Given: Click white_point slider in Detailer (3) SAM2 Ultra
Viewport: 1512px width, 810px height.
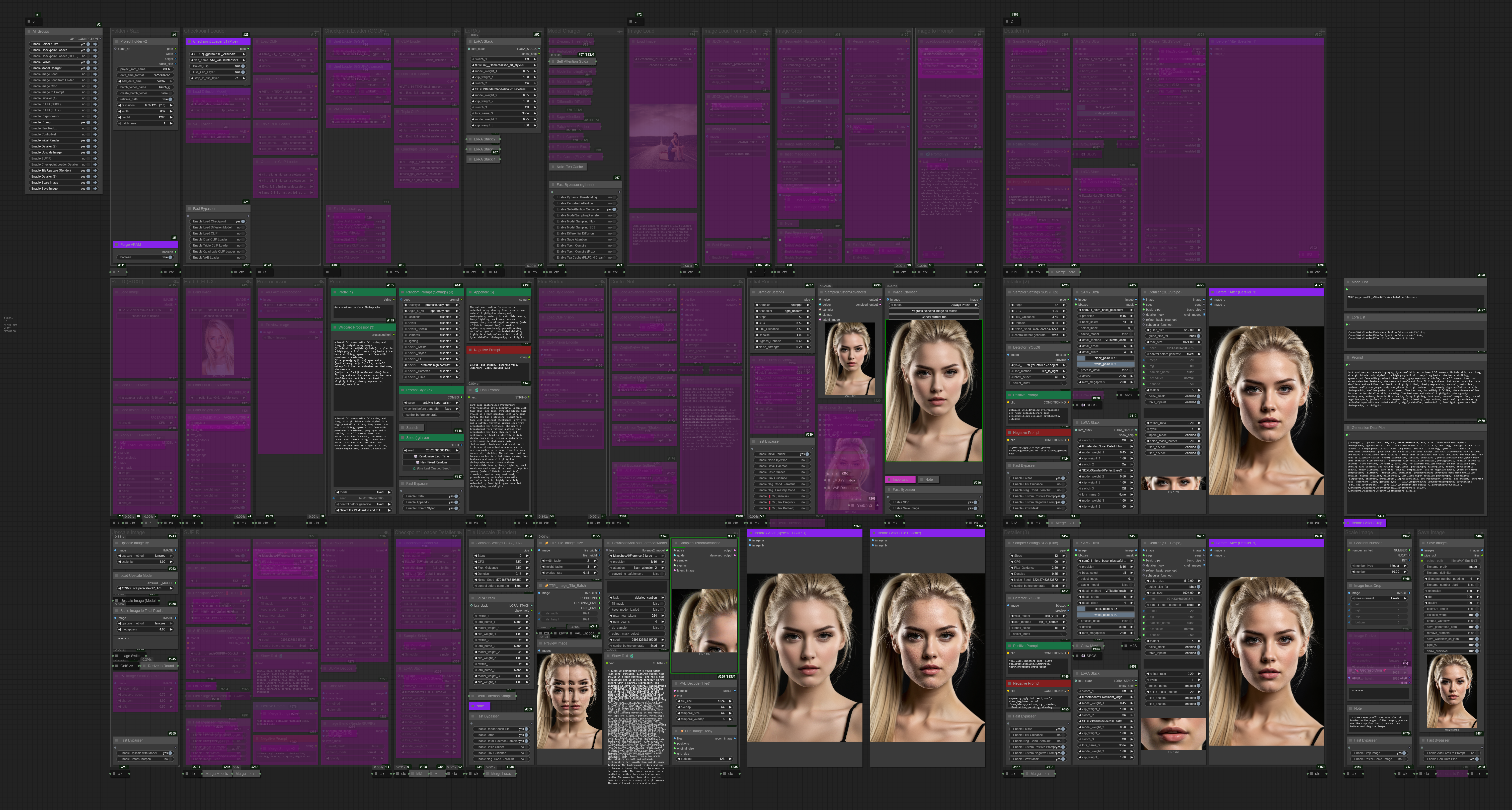Looking at the screenshot, I should (1106, 615).
